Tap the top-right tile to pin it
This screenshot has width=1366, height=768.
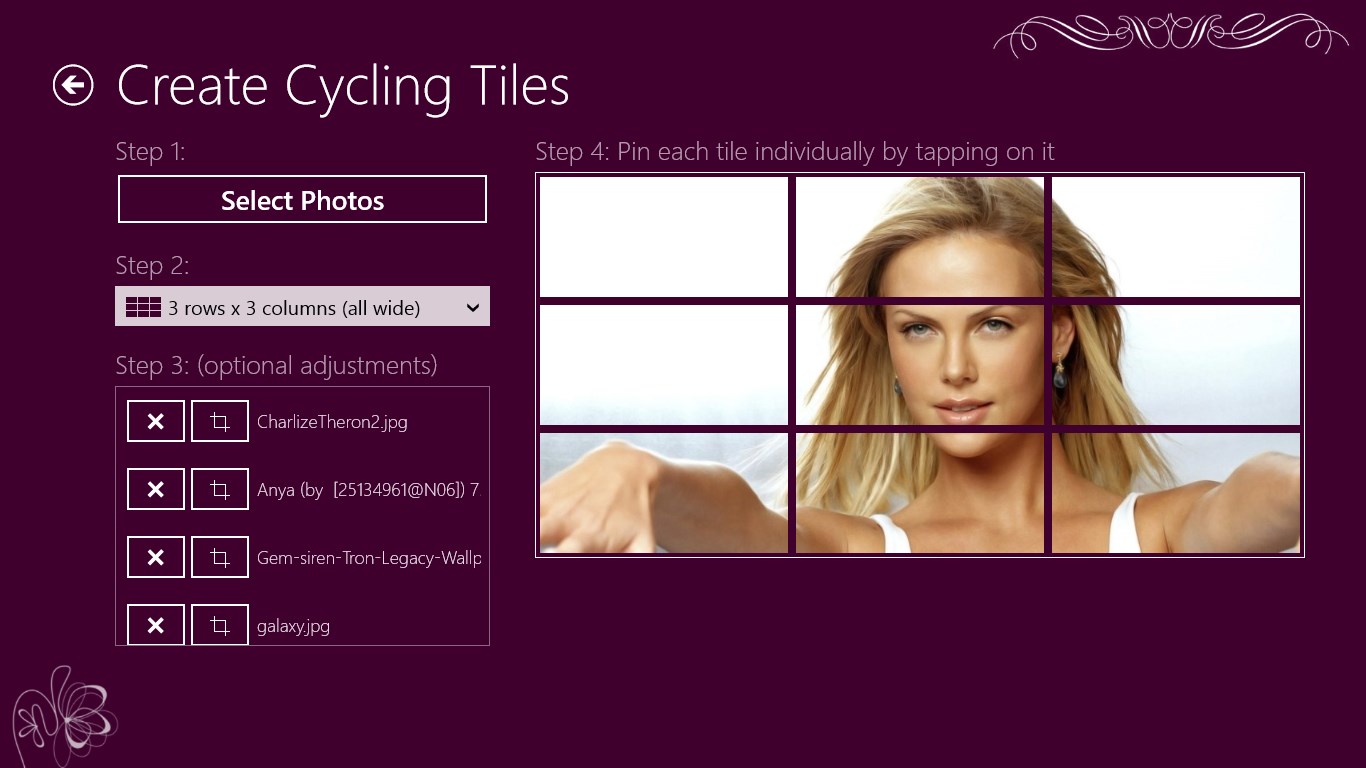click(1175, 236)
